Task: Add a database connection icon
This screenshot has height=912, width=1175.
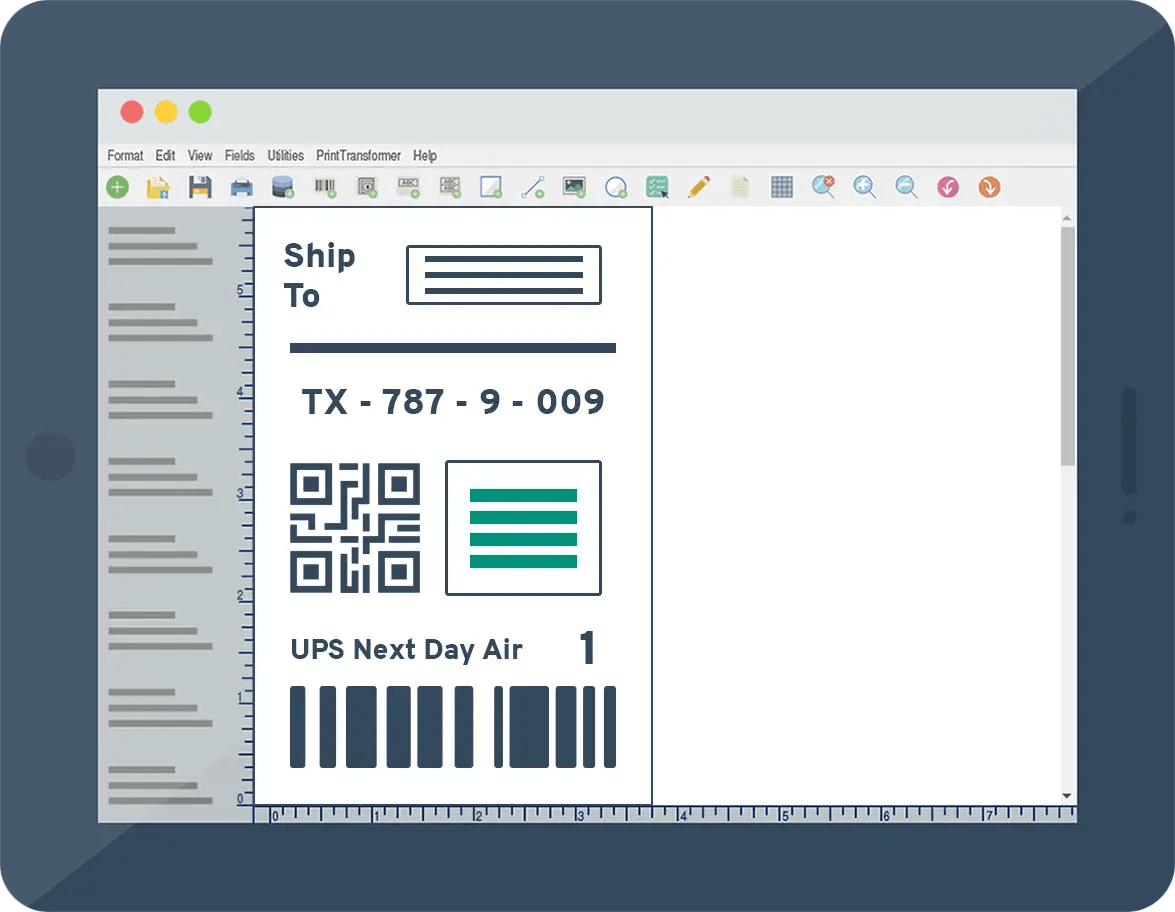Action: (x=283, y=187)
